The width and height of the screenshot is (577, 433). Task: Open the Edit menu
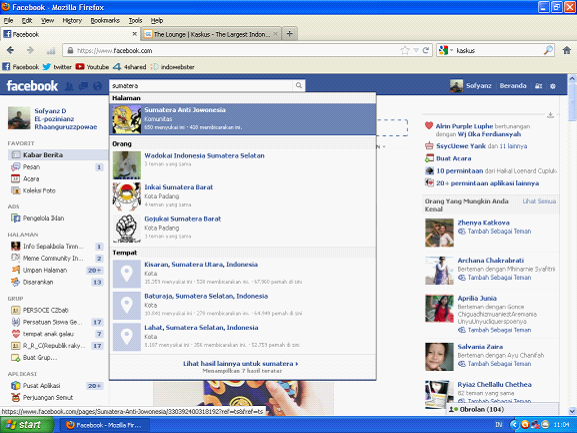tap(27, 20)
